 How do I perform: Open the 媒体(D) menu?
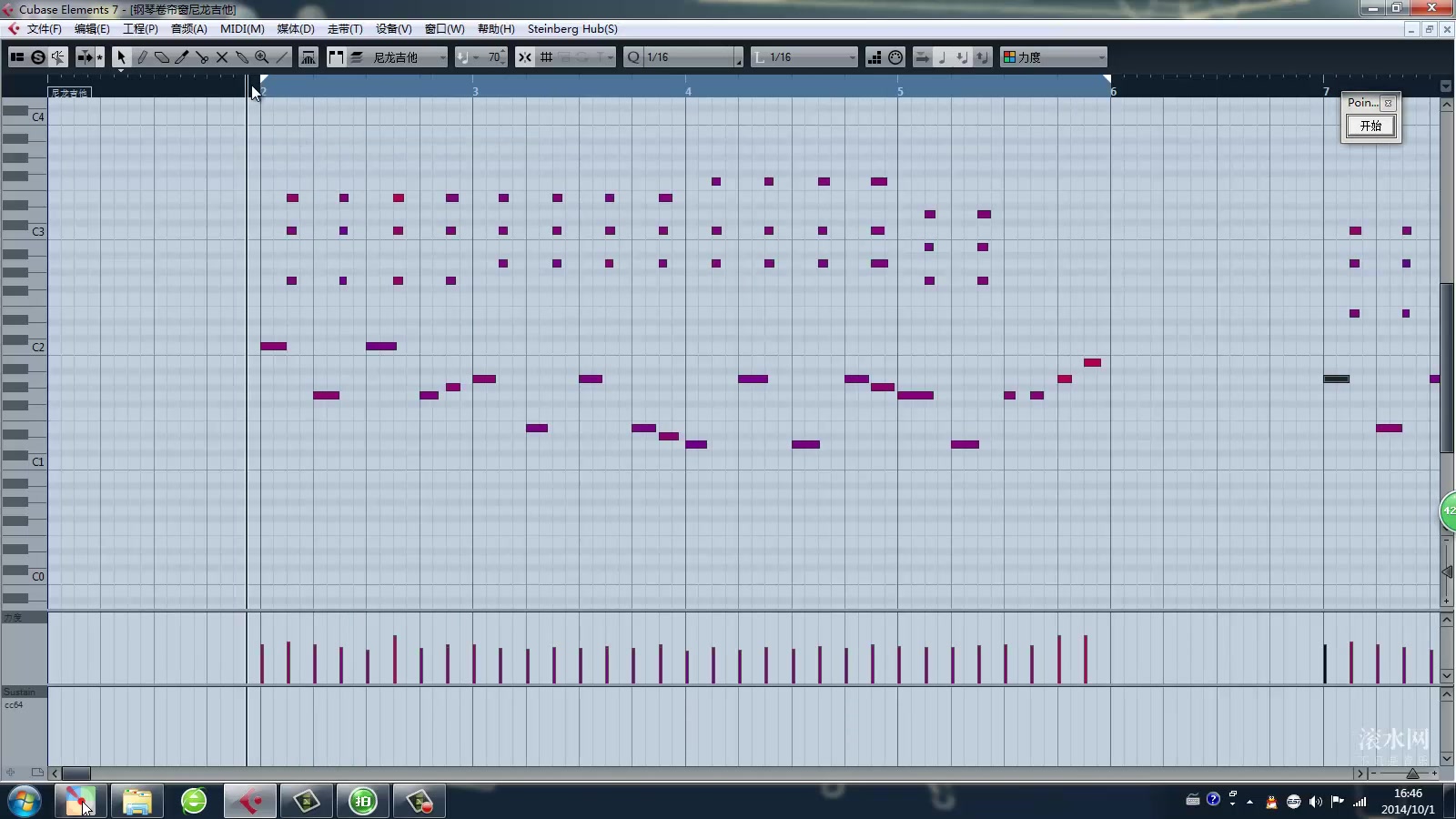point(296,29)
